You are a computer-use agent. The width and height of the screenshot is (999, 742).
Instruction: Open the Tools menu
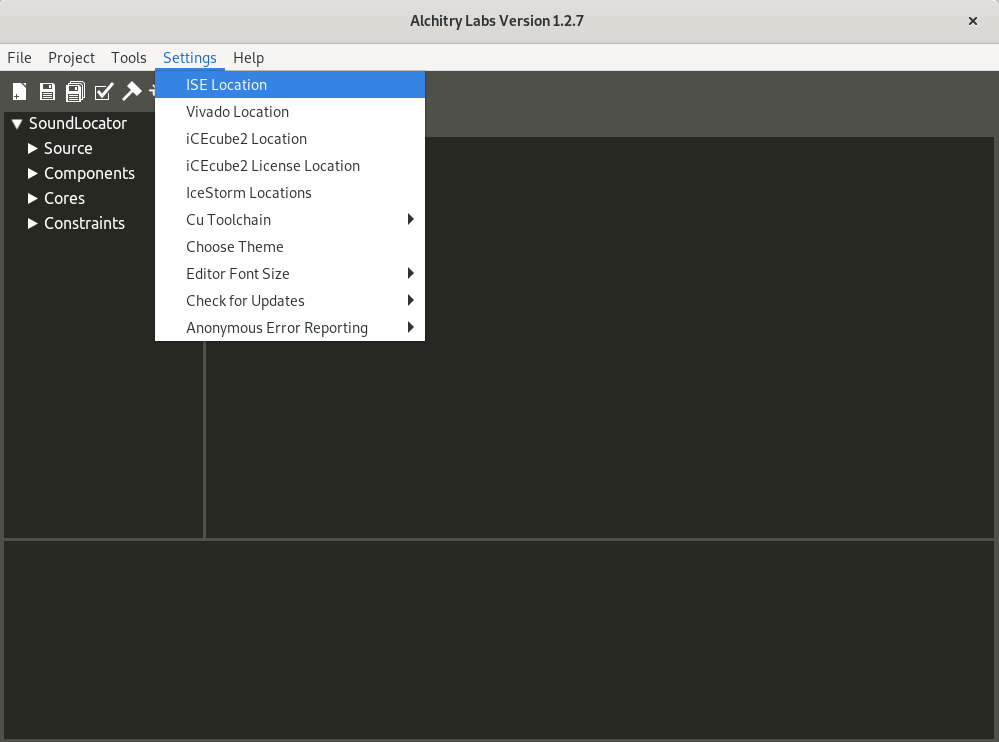pos(129,58)
